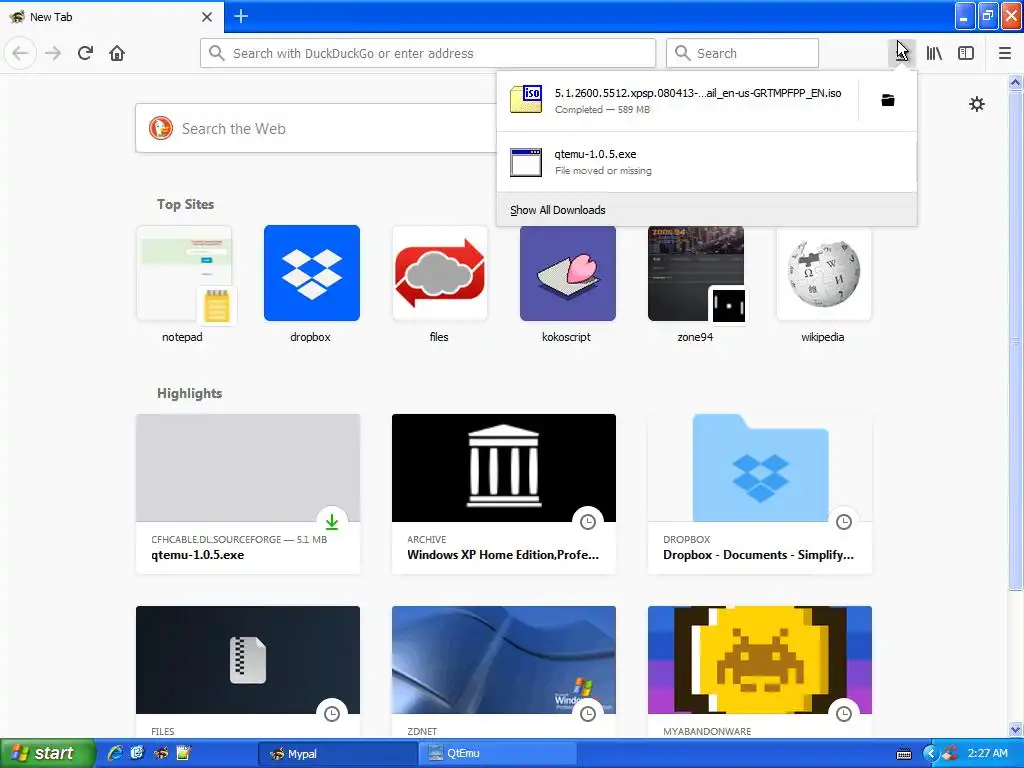The width and height of the screenshot is (1024, 768).
Task: Close the New Tab tab
Action: (x=207, y=17)
